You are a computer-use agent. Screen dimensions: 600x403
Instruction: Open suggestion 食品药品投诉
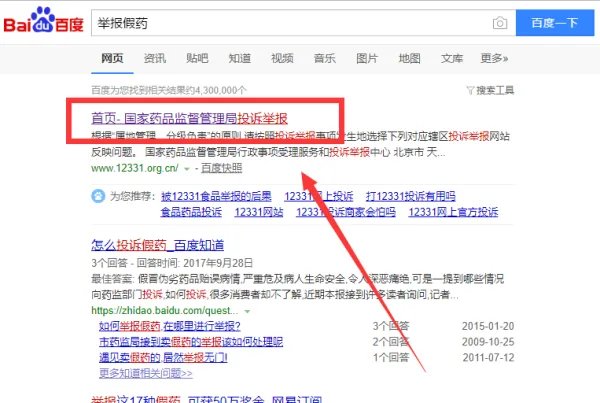pyautogui.click(x=191, y=212)
